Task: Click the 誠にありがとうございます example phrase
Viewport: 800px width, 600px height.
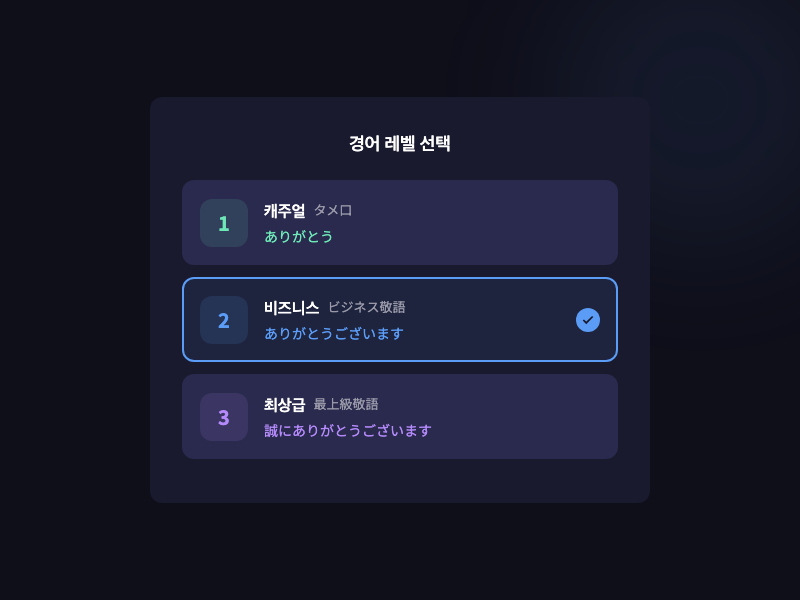Action: click(x=348, y=431)
